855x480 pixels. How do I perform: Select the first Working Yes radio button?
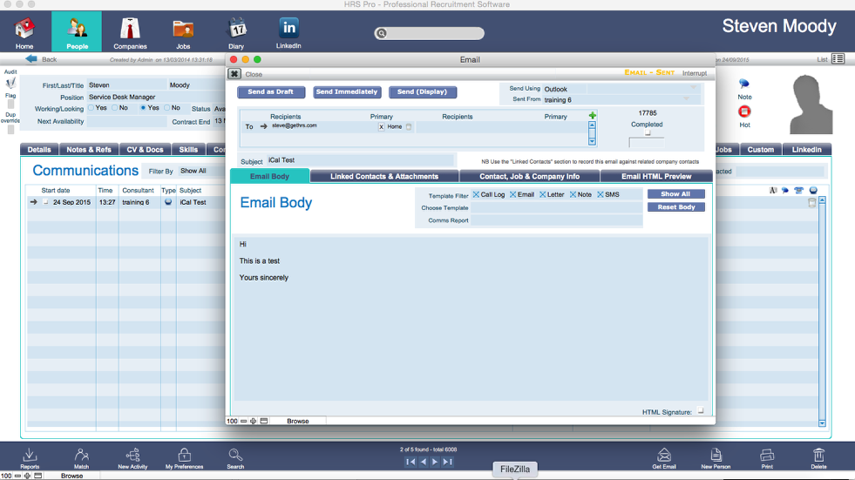(91, 108)
